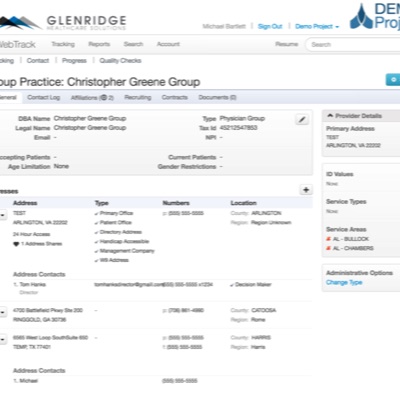Click Tom Hanks contact name

tap(32, 284)
